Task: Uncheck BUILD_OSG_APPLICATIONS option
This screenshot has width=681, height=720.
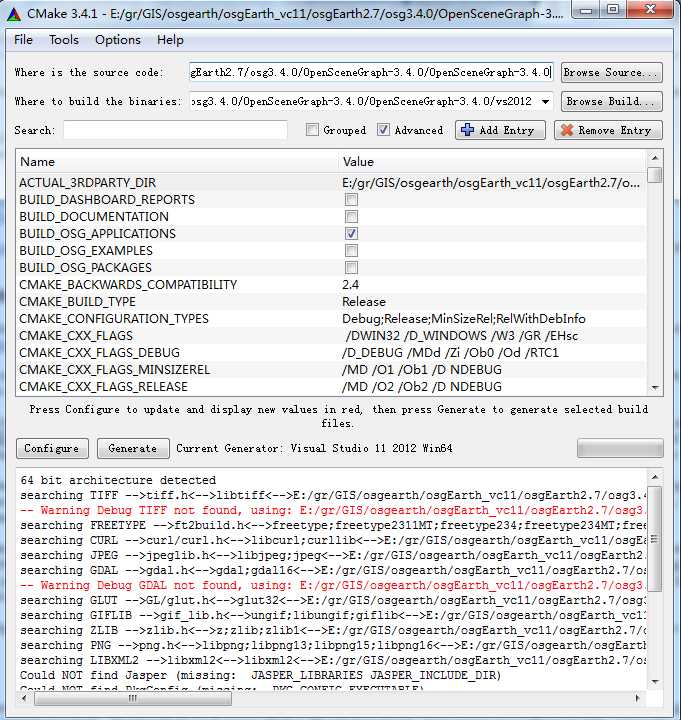Action: click(351, 234)
